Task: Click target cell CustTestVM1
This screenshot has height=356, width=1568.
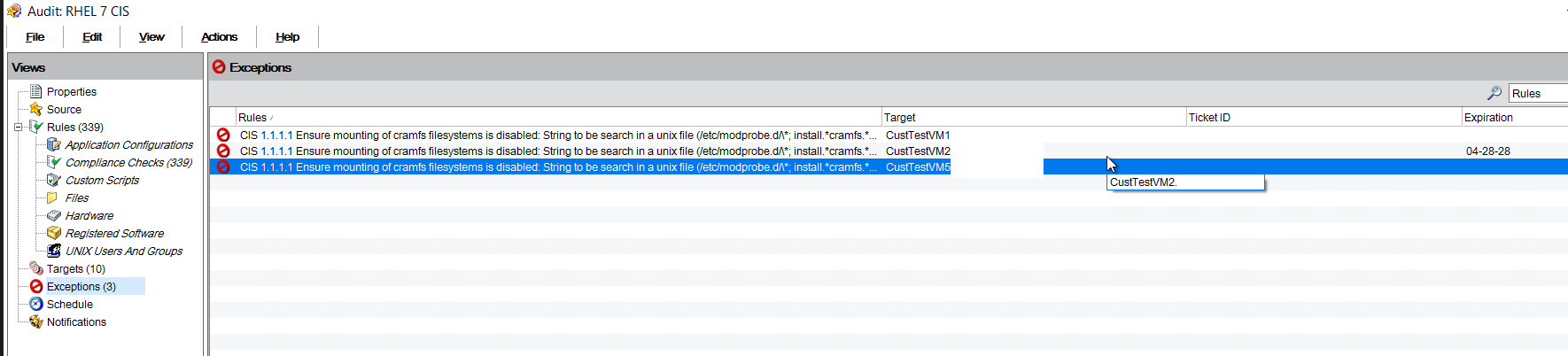Action: [x=918, y=135]
